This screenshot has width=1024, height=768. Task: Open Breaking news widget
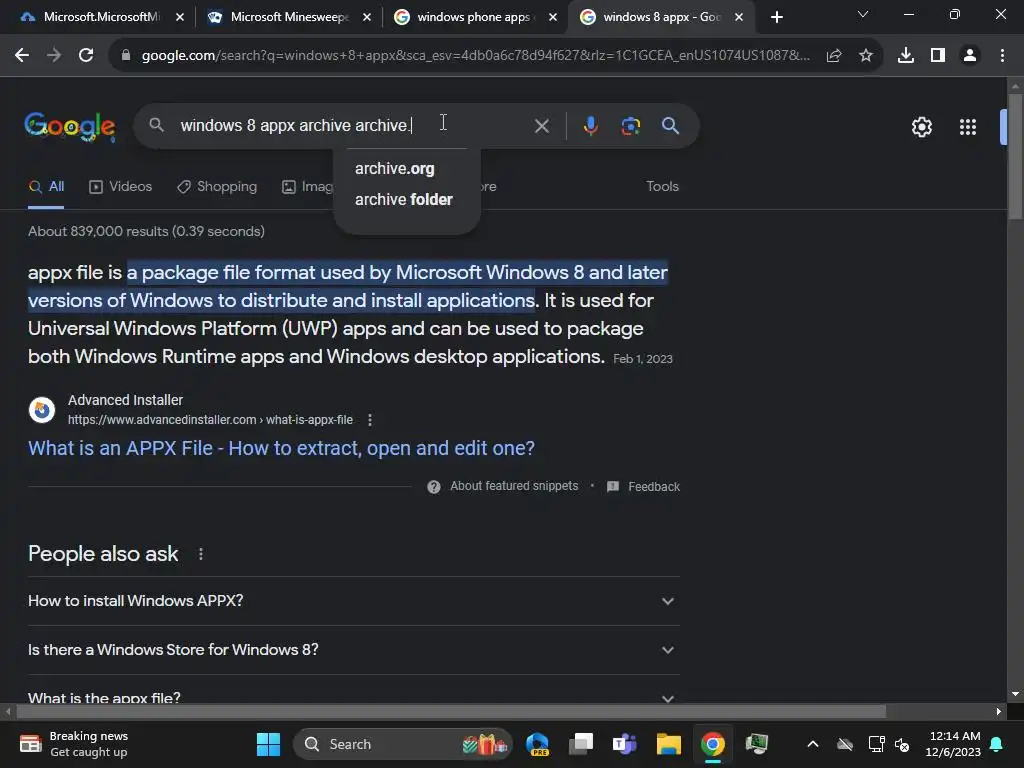pos(74,744)
